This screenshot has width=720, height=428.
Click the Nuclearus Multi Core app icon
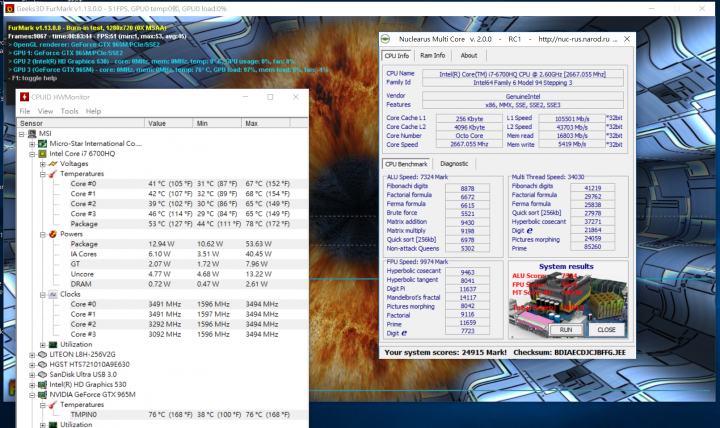point(386,39)
